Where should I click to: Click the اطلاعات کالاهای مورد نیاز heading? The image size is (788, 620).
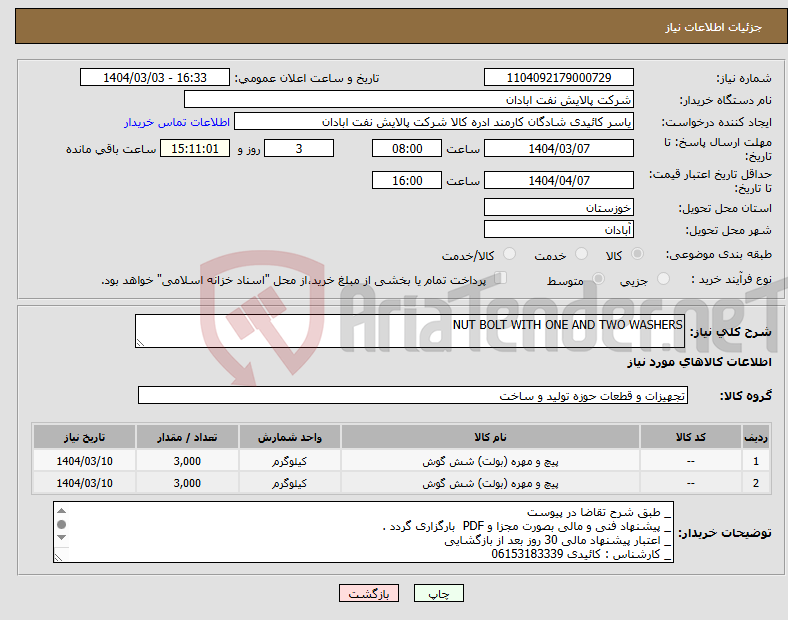pos(699,362)
